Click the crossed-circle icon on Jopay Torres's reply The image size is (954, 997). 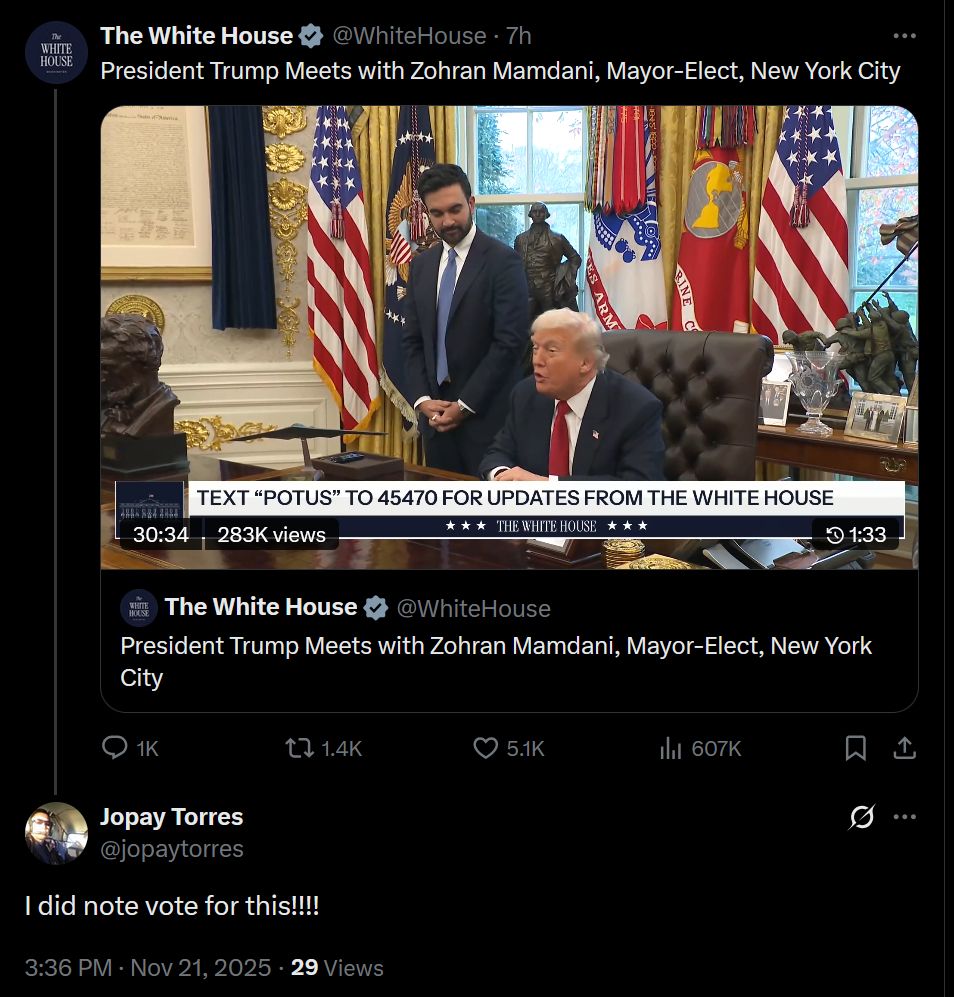[x=862, y=818]
